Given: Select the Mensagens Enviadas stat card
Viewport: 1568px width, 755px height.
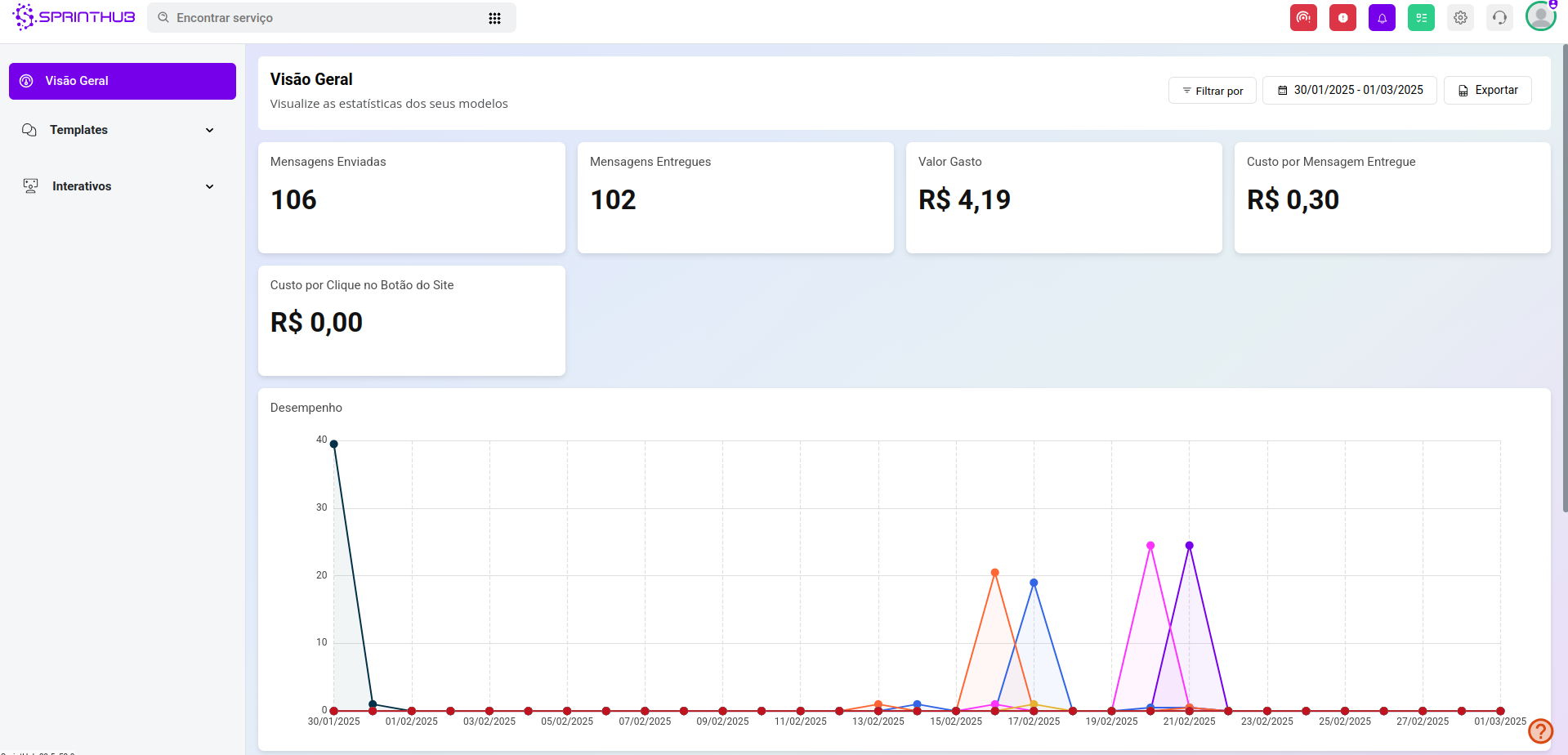Looking at the screenshot, I should pos(411,198).
